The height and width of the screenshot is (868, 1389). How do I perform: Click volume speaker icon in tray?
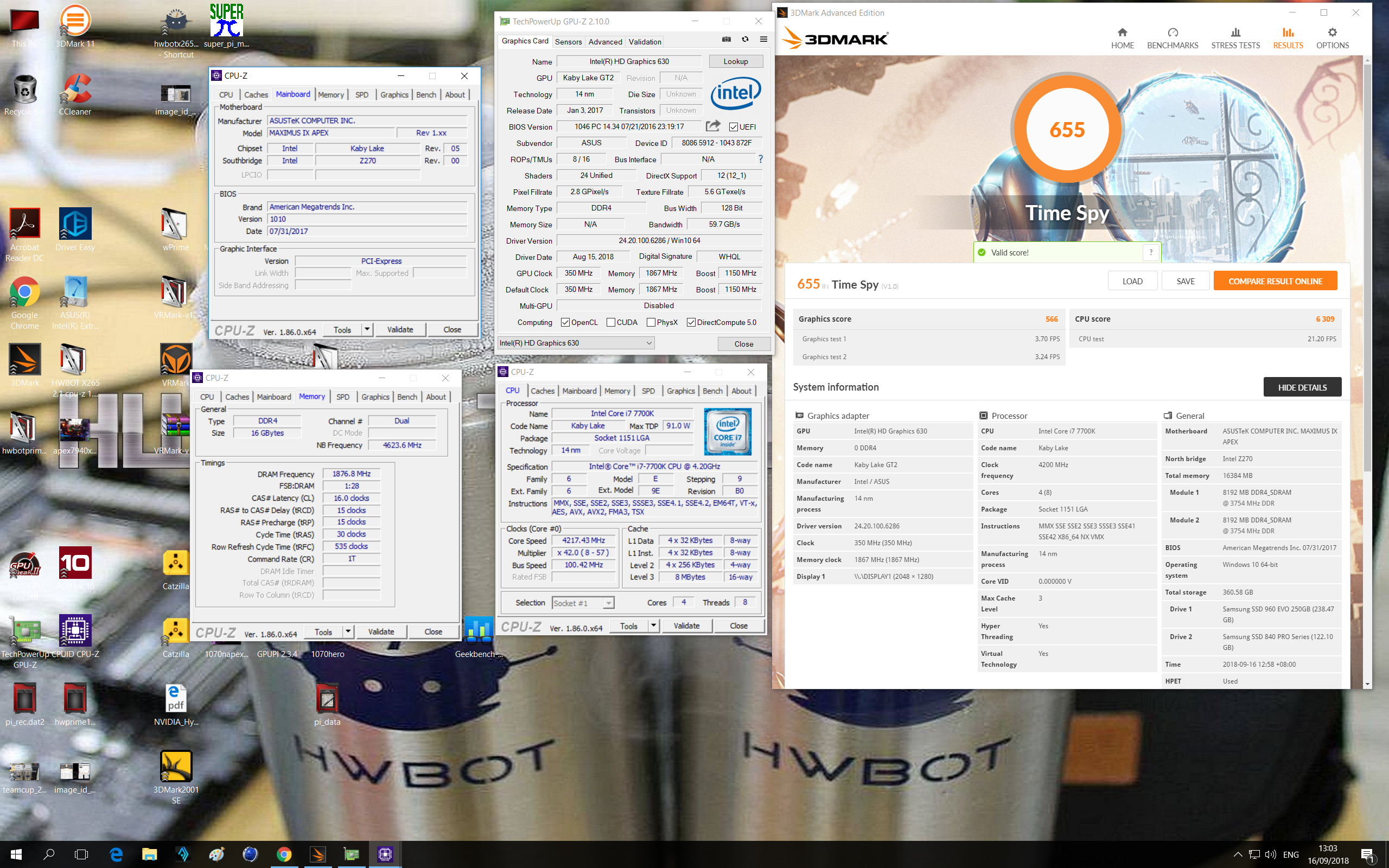pyautogui.click(x=1271, y=855)
